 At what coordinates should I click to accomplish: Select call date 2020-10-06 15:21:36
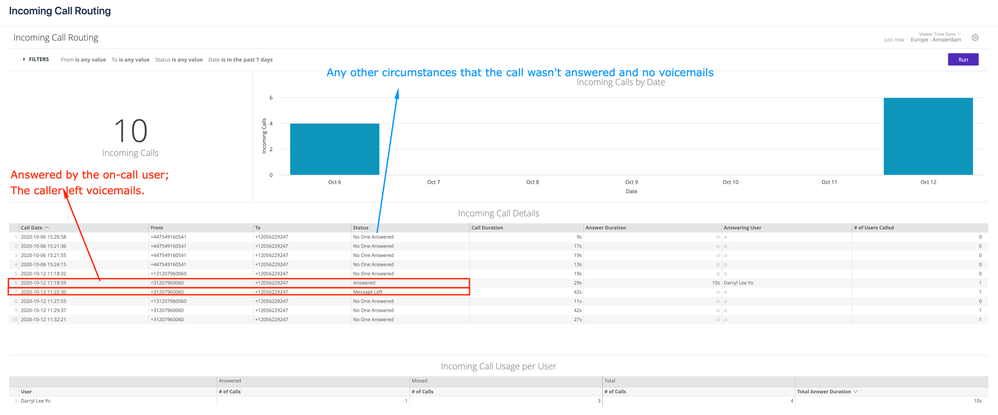coord(44,246)
